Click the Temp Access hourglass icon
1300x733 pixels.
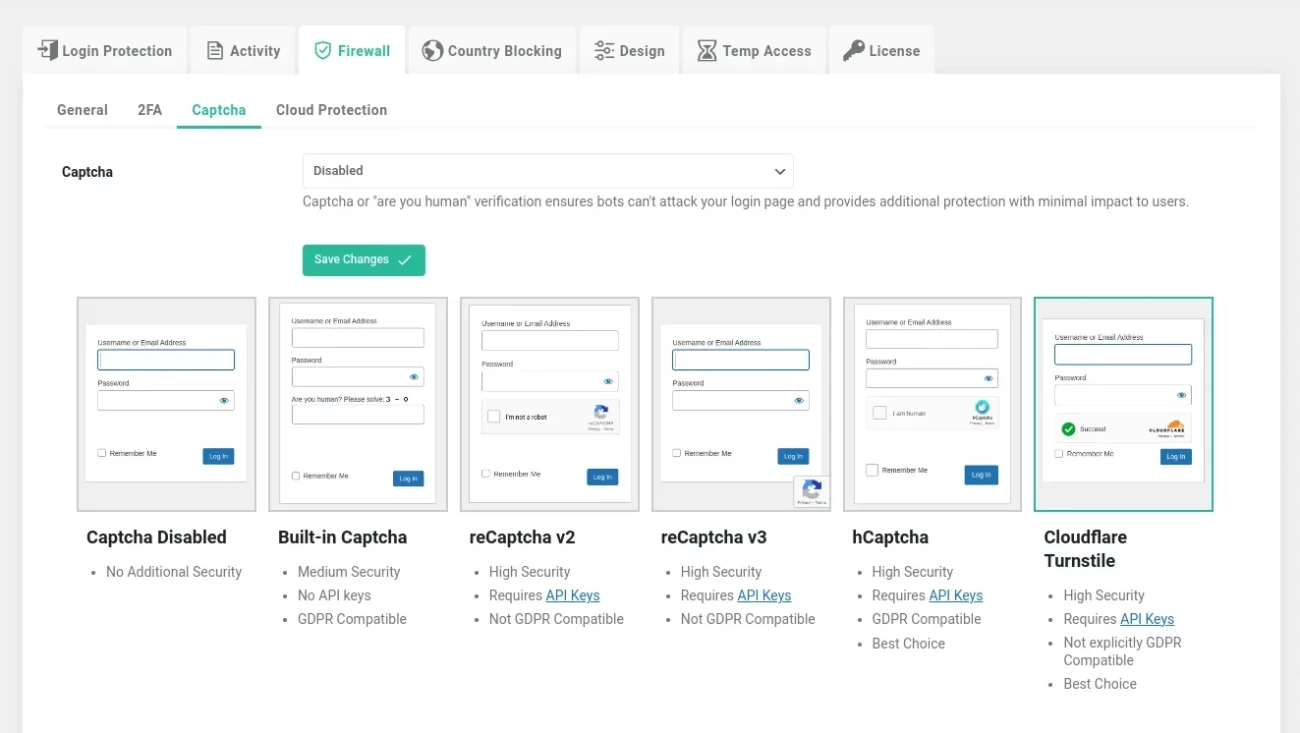(706, 49)
